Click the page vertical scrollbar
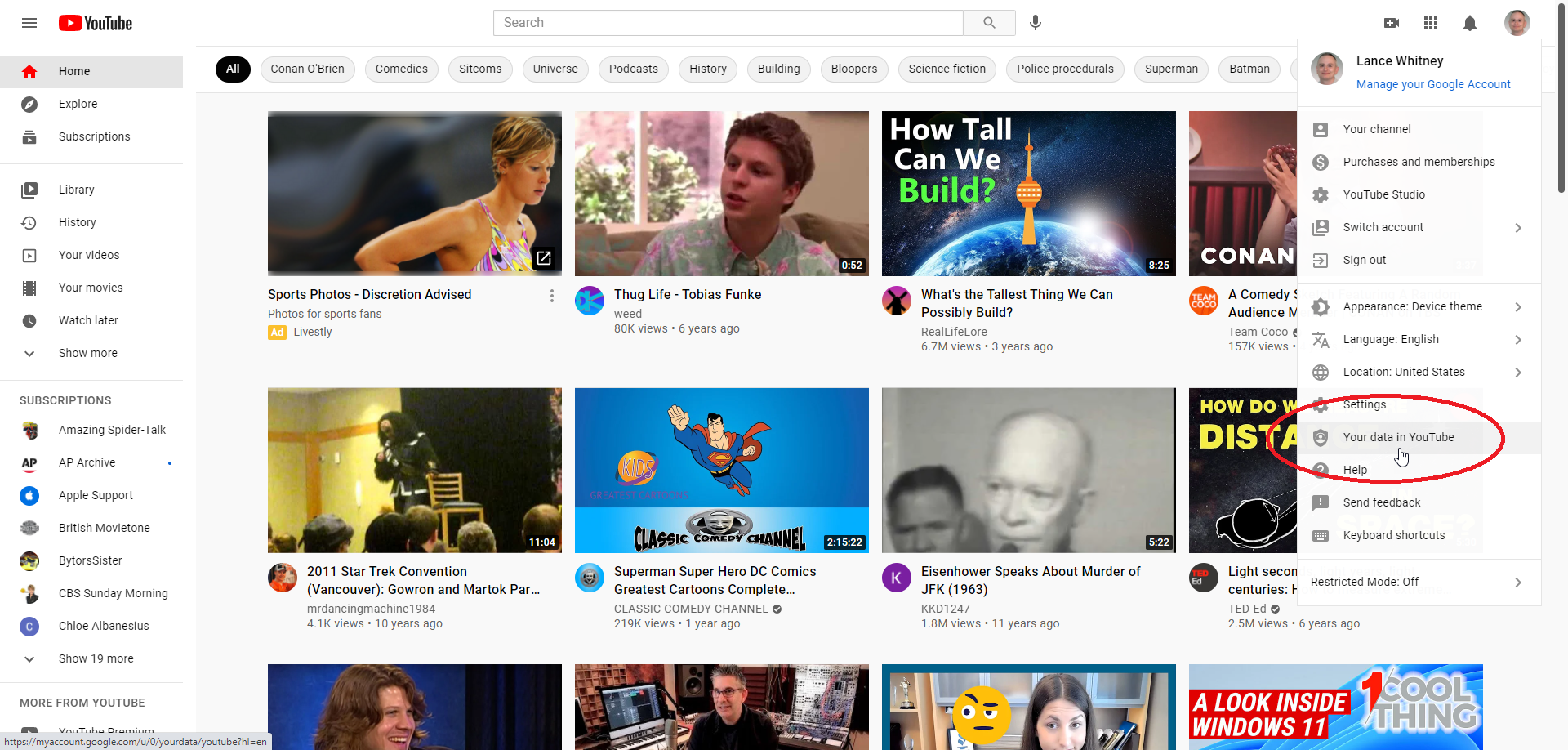Image resolution: width=1568 pixels, height=750 pixels. (x=1561, y=98)
